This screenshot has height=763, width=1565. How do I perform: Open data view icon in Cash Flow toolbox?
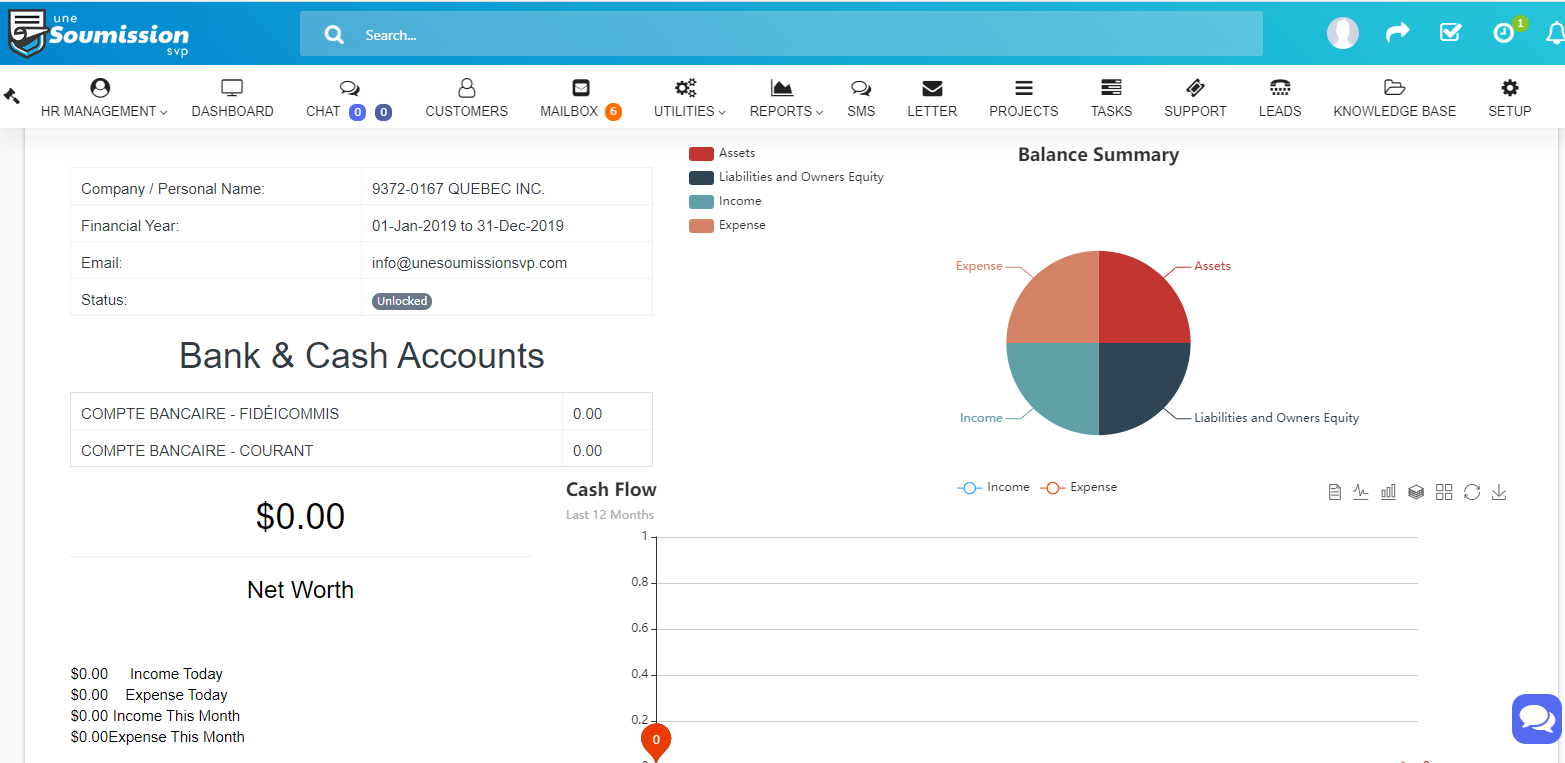pyautogui.click(x=1334, y=492)
